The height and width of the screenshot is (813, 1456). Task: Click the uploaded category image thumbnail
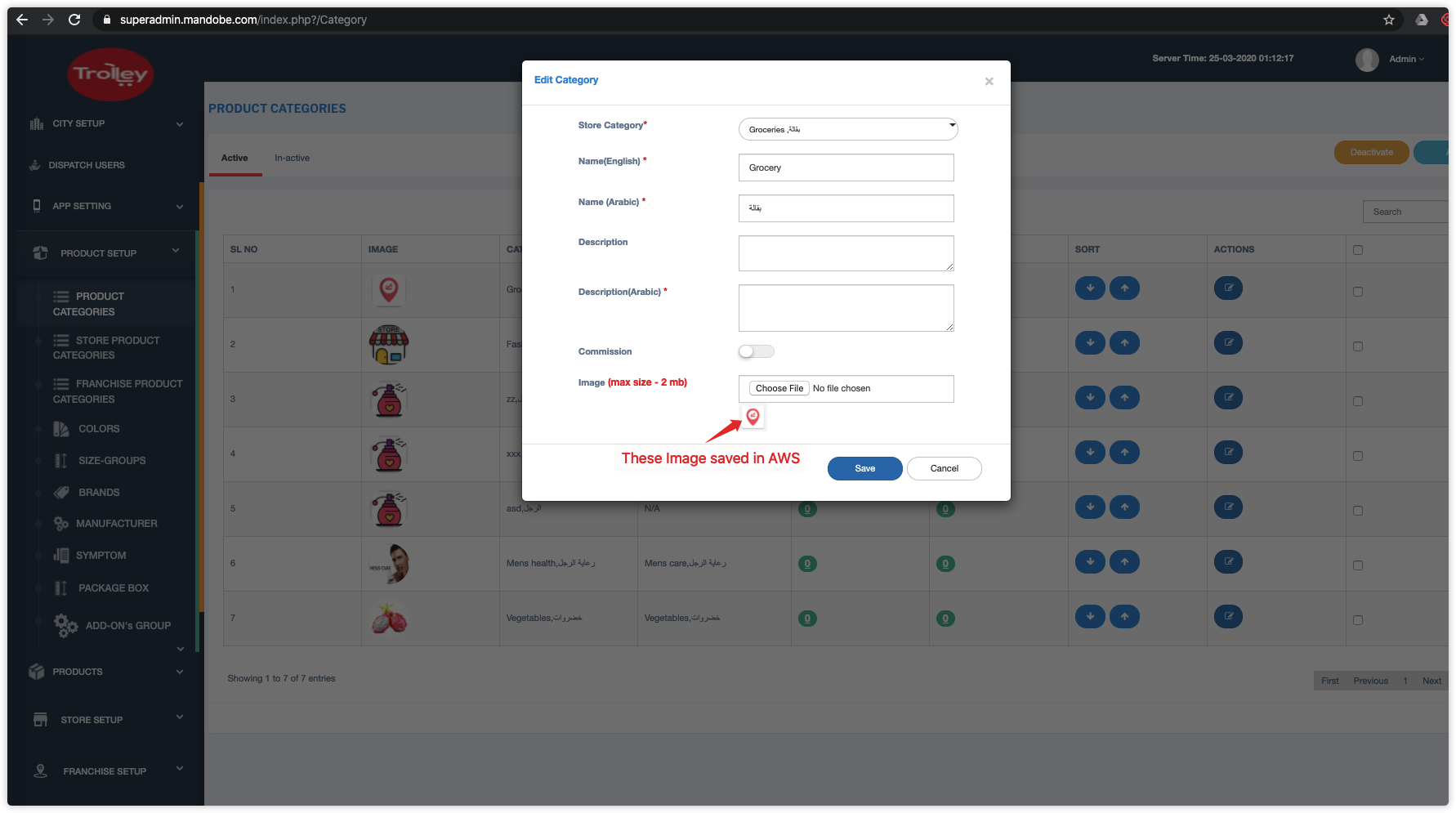(x=753, y=417)
